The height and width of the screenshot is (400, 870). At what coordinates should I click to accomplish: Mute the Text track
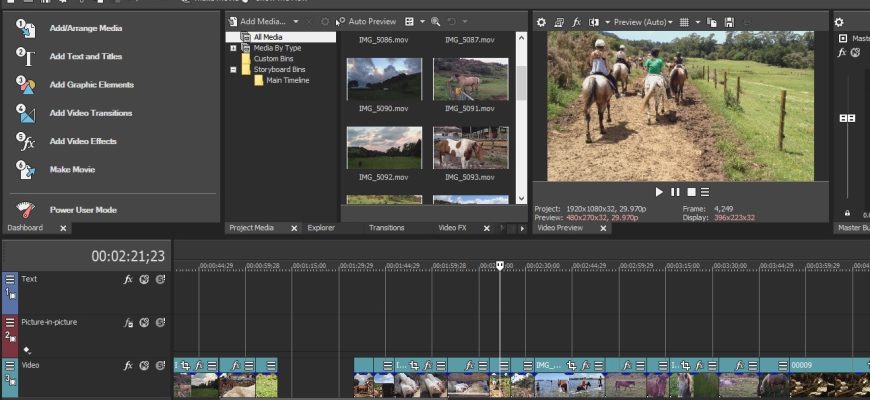[x=144, y=280]
